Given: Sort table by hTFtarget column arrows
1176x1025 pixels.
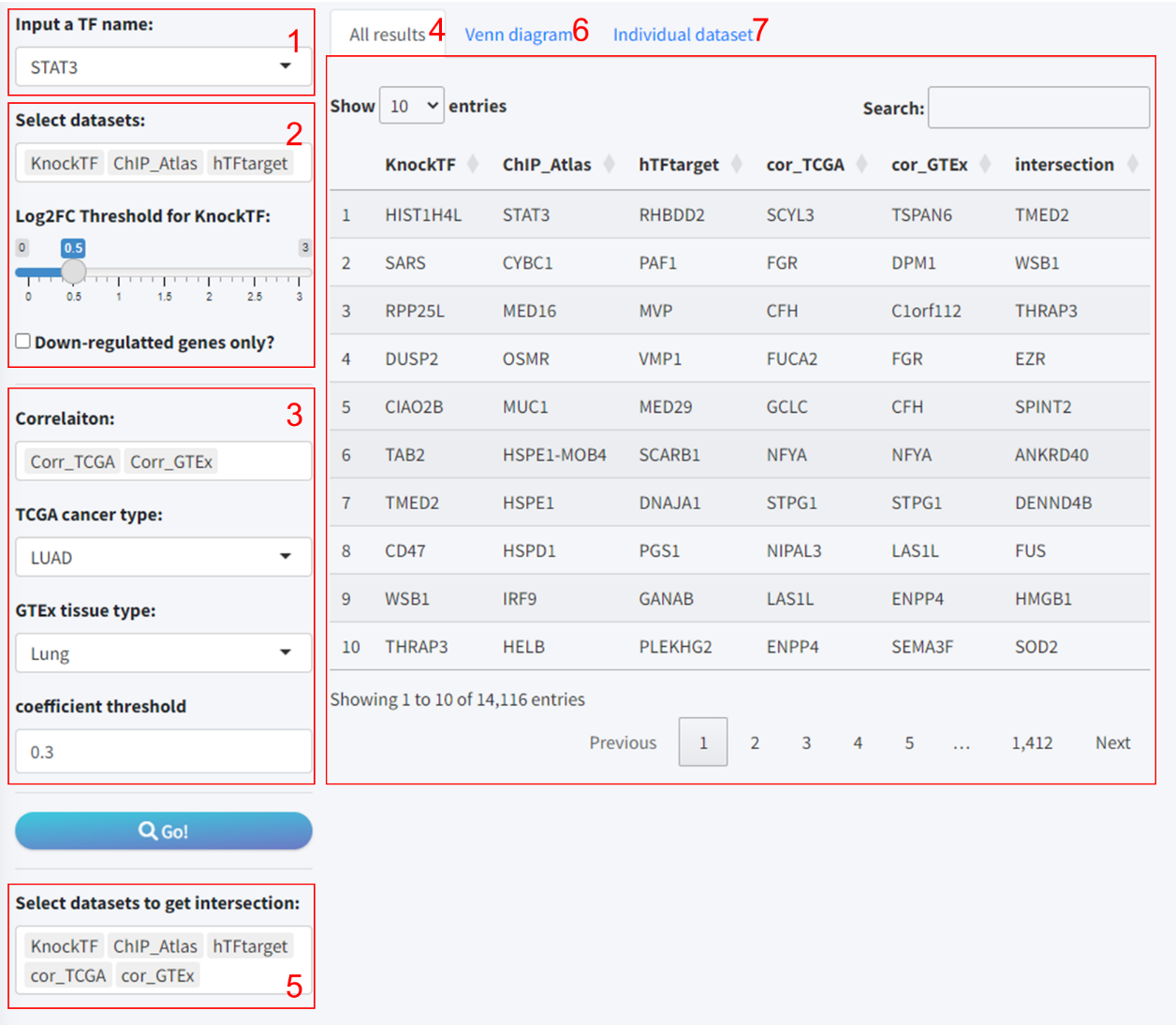Looking at the screenshot, I should 736,165.
